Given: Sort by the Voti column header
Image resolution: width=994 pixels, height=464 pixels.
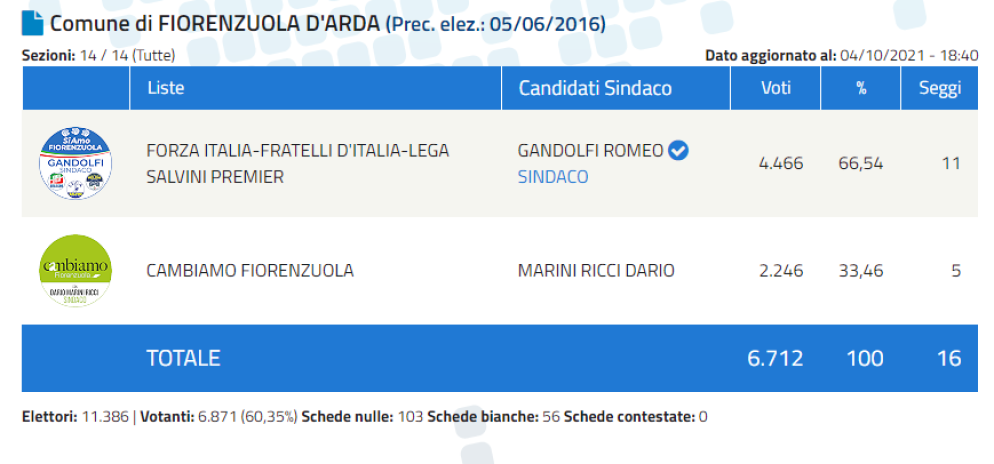Looking at the screenshot, I should (776, 88).
